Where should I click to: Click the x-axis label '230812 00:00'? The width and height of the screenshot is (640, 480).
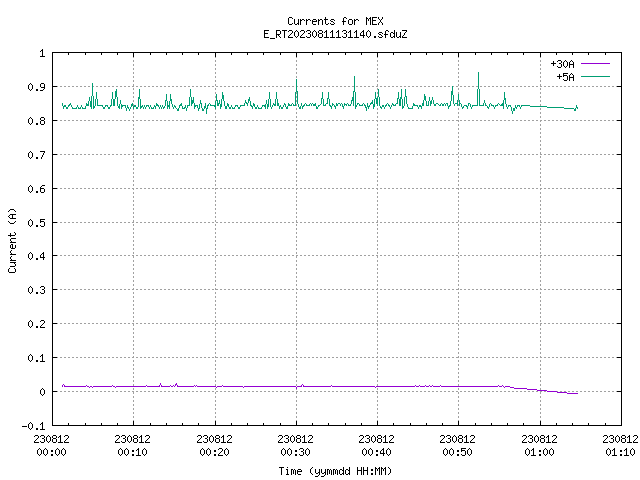51,445
